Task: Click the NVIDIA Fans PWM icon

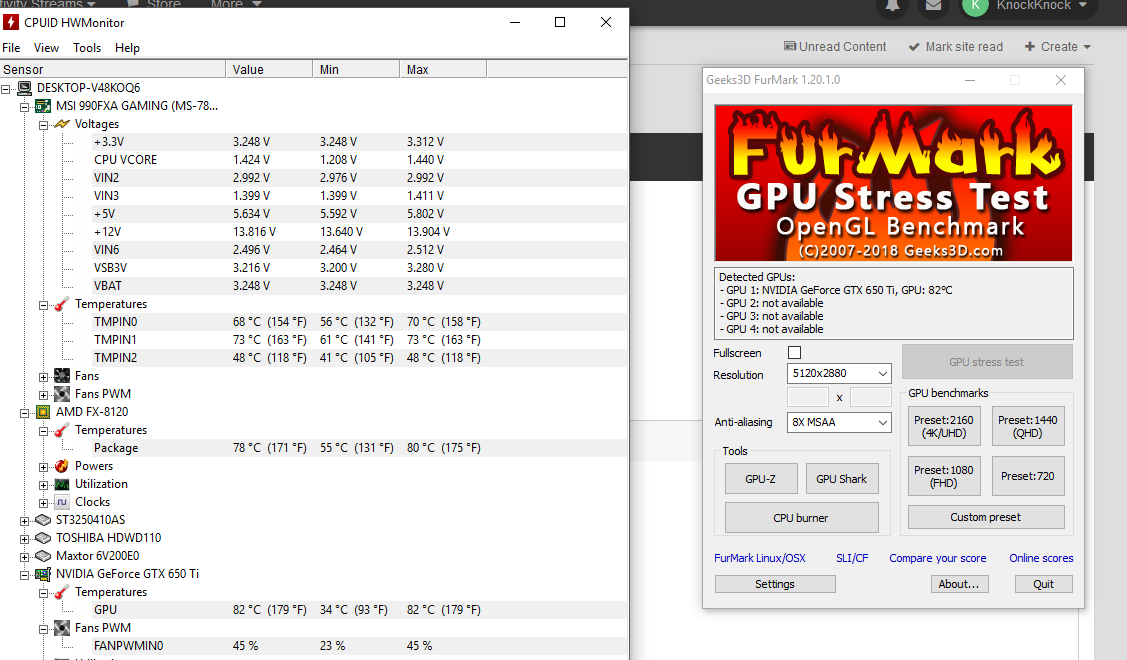Action: tap(62, 628)
